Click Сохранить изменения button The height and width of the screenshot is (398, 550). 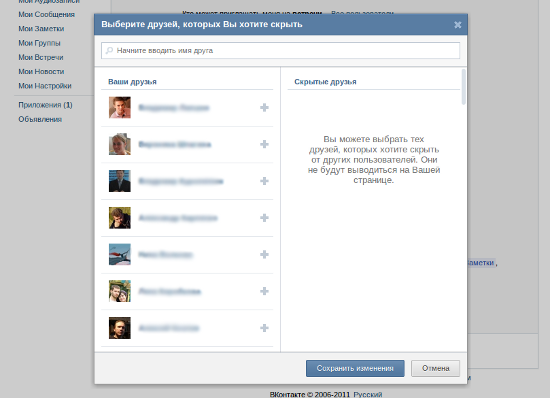coord(355,368)
